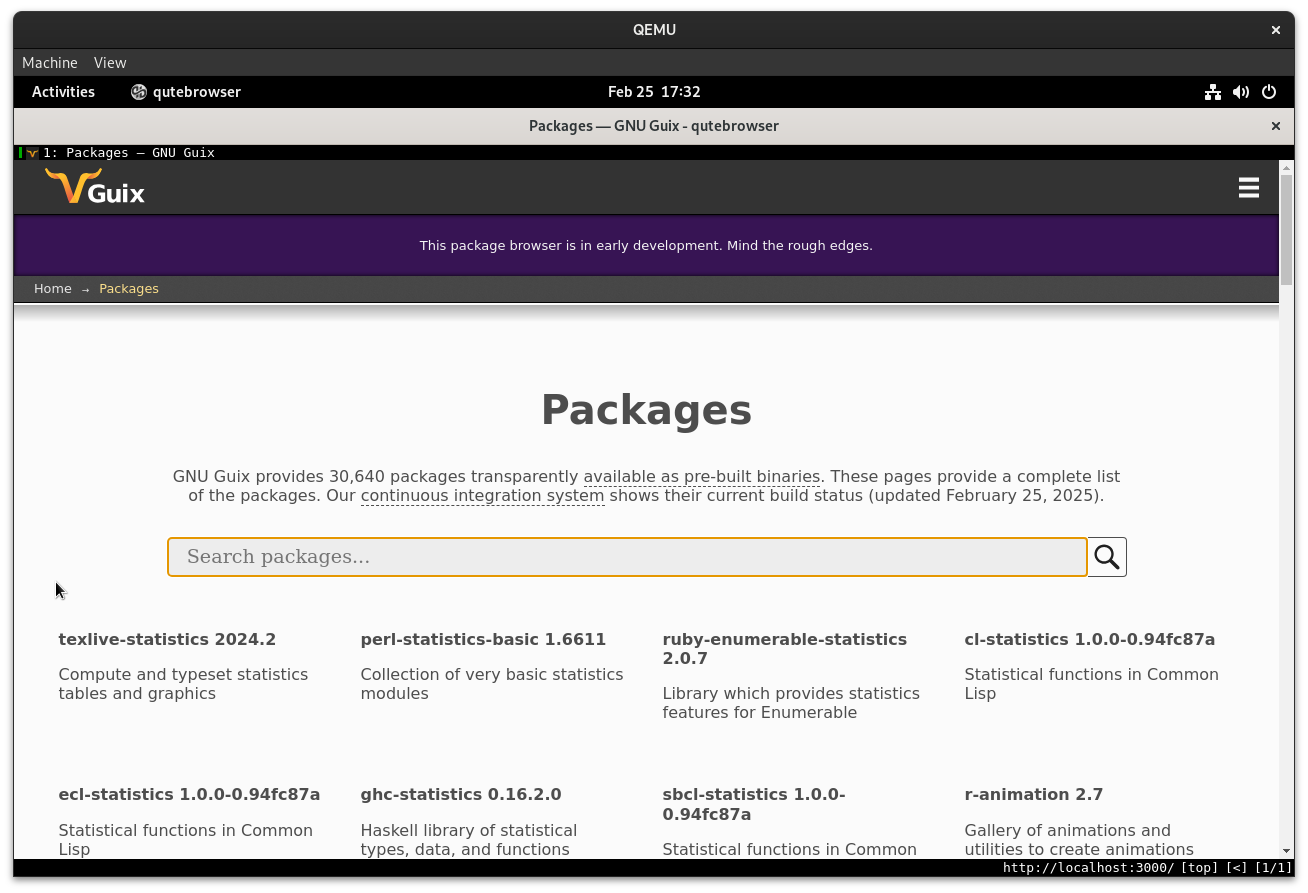Click the Guix logo
Image resolution: width=1308 pixels, height=893 pixels.
(95, 187)
